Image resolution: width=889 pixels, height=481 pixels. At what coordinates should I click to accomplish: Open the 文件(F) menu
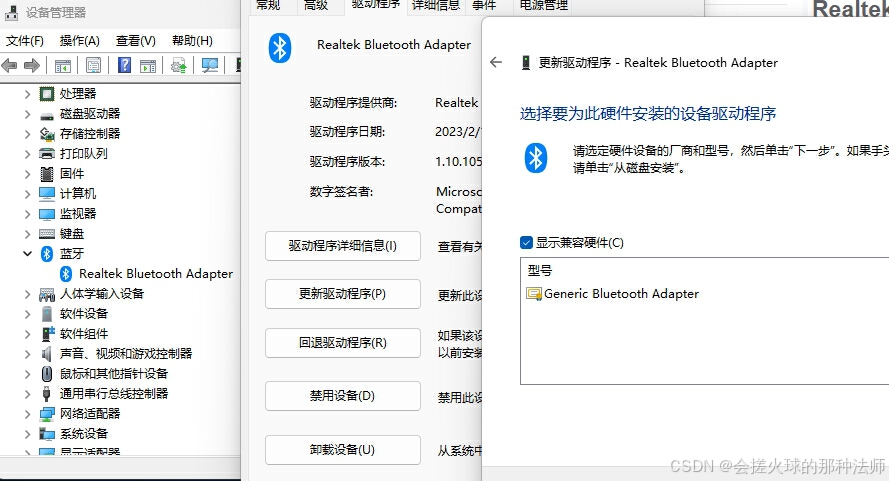(24, 41)
